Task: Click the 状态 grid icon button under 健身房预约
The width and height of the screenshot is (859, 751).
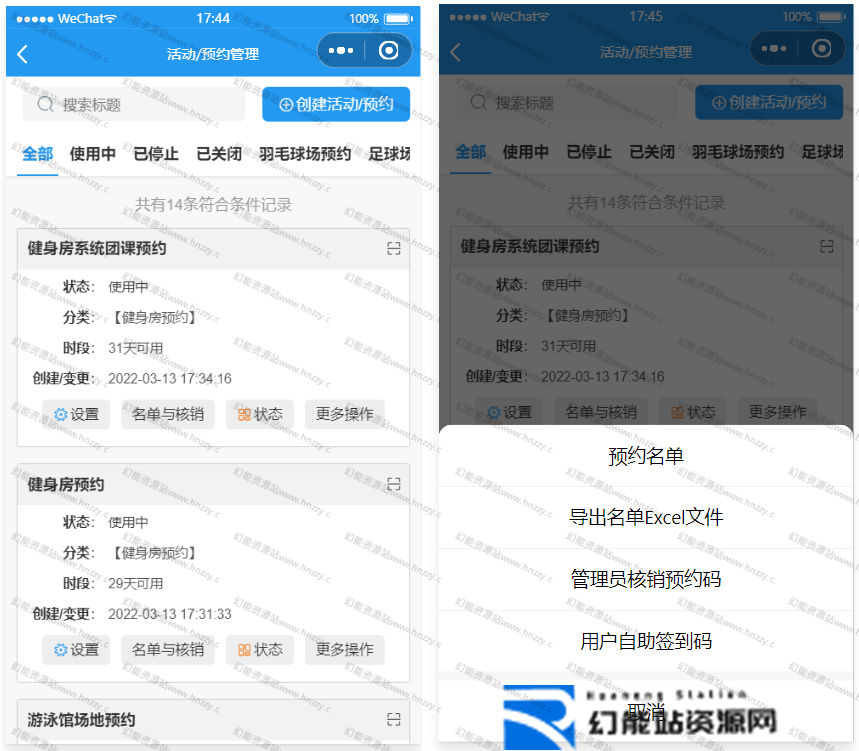Action: pos(259,650)
